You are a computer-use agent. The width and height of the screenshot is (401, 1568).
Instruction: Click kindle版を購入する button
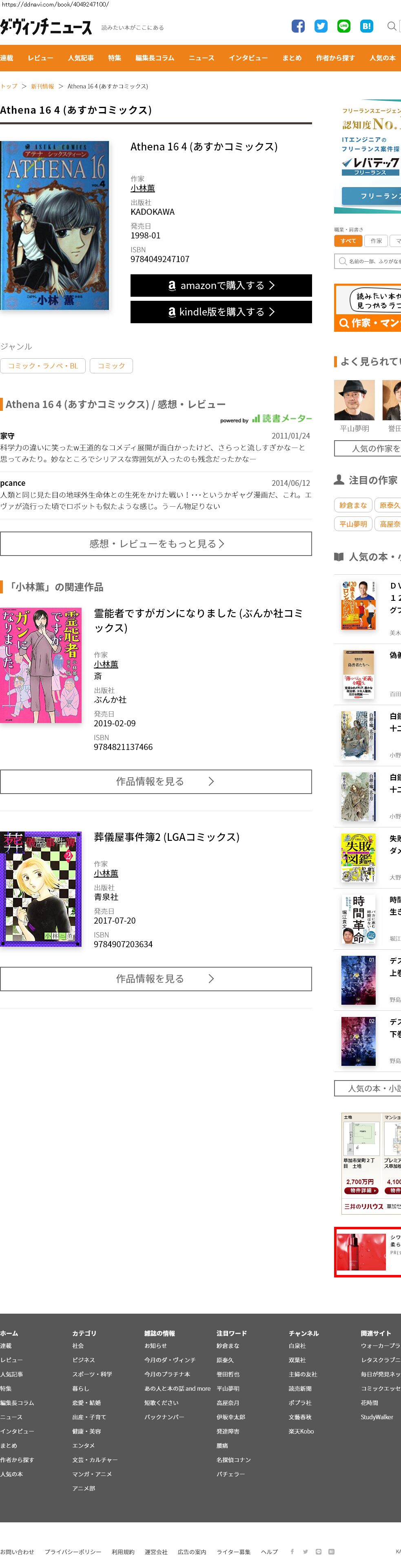click(x=221, y=312)
